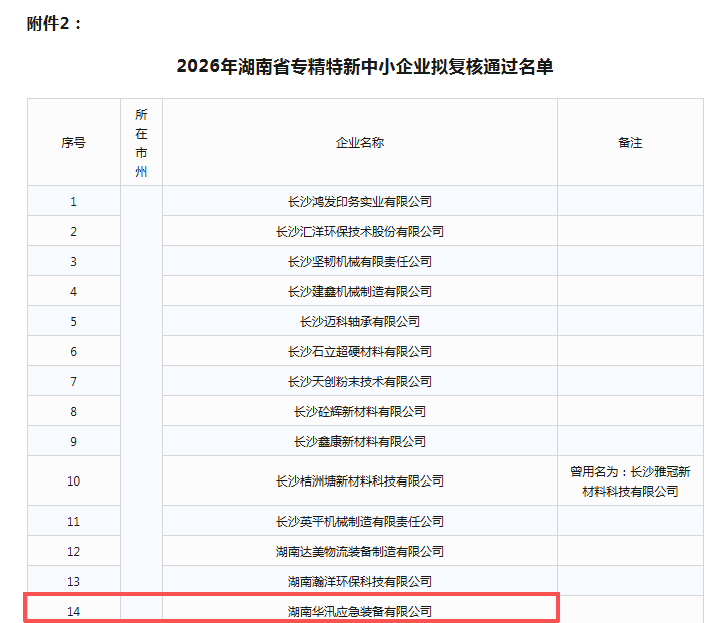This screenshot has height=623, width=707.
Task: Click serial number 13 cell
Action: (73, 581)
